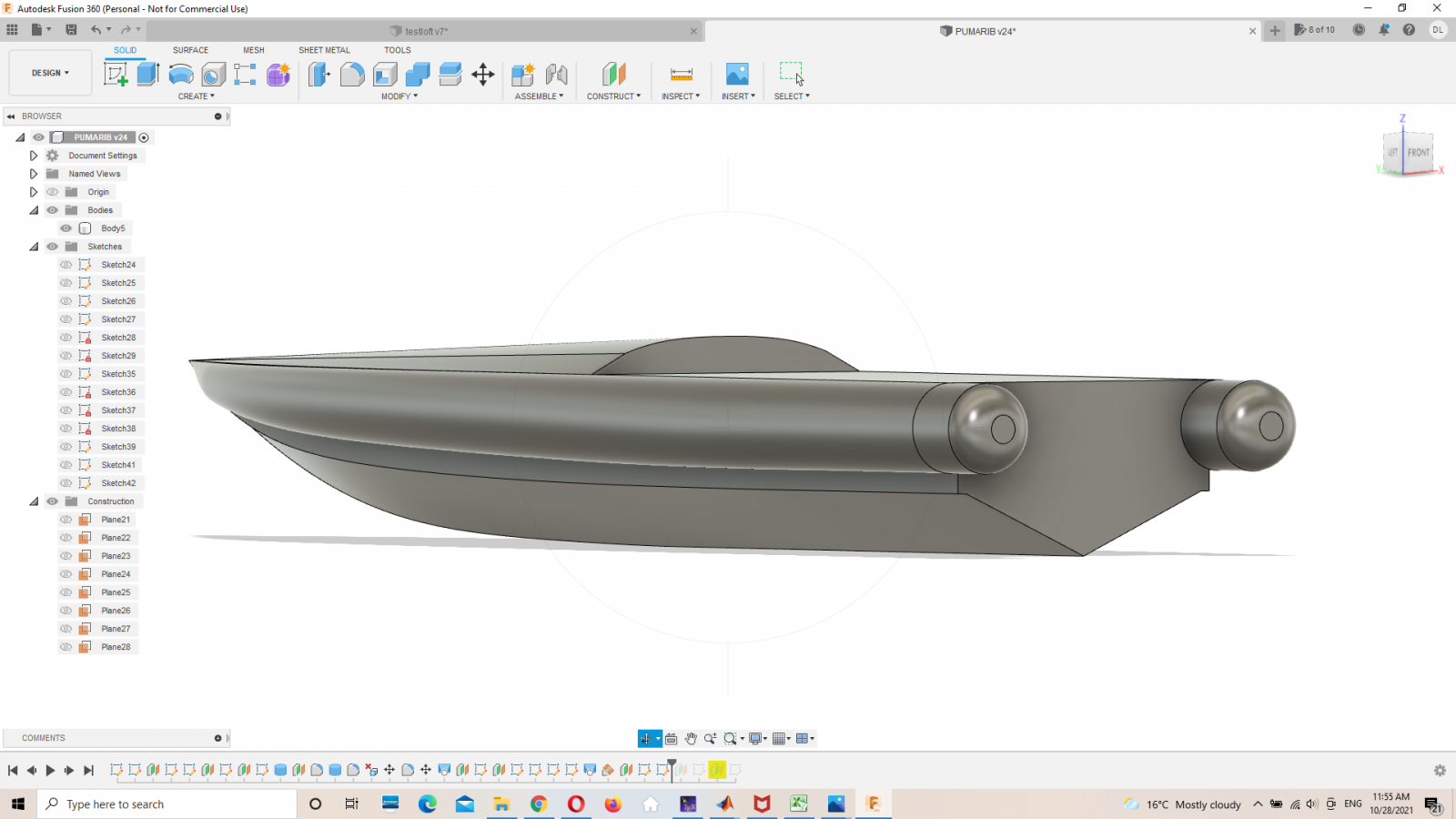Select the Shell tool
Image resolution: width=1456 pixels, height=819 pixels.
385,74
